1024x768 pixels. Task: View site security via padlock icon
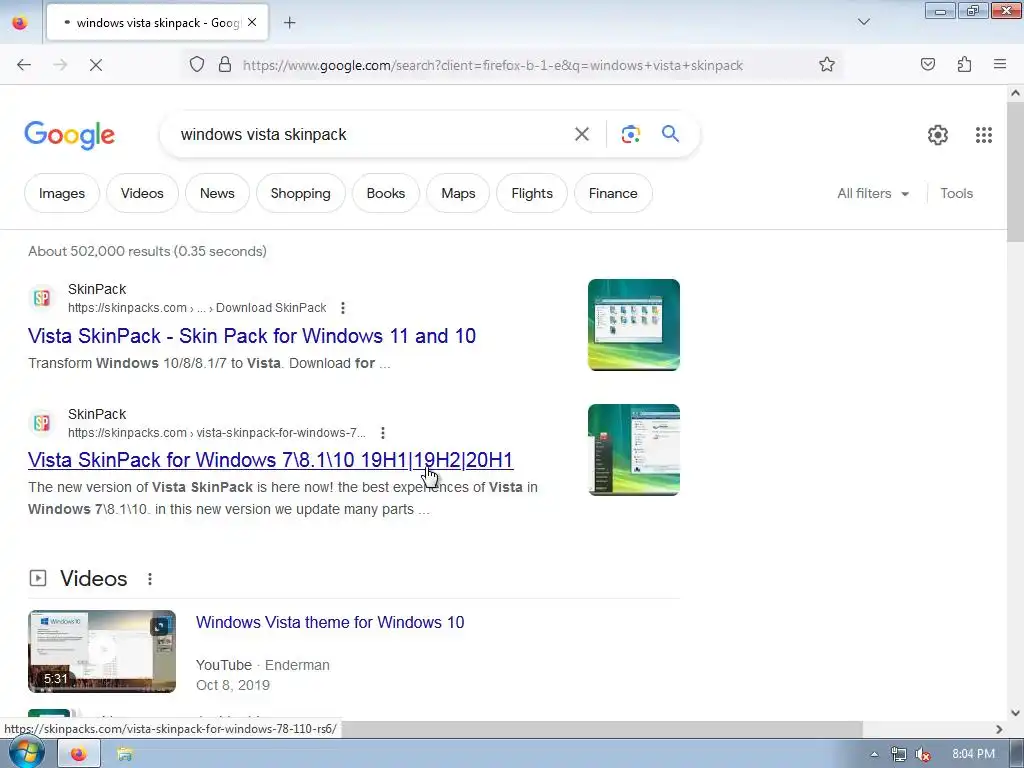225,65
